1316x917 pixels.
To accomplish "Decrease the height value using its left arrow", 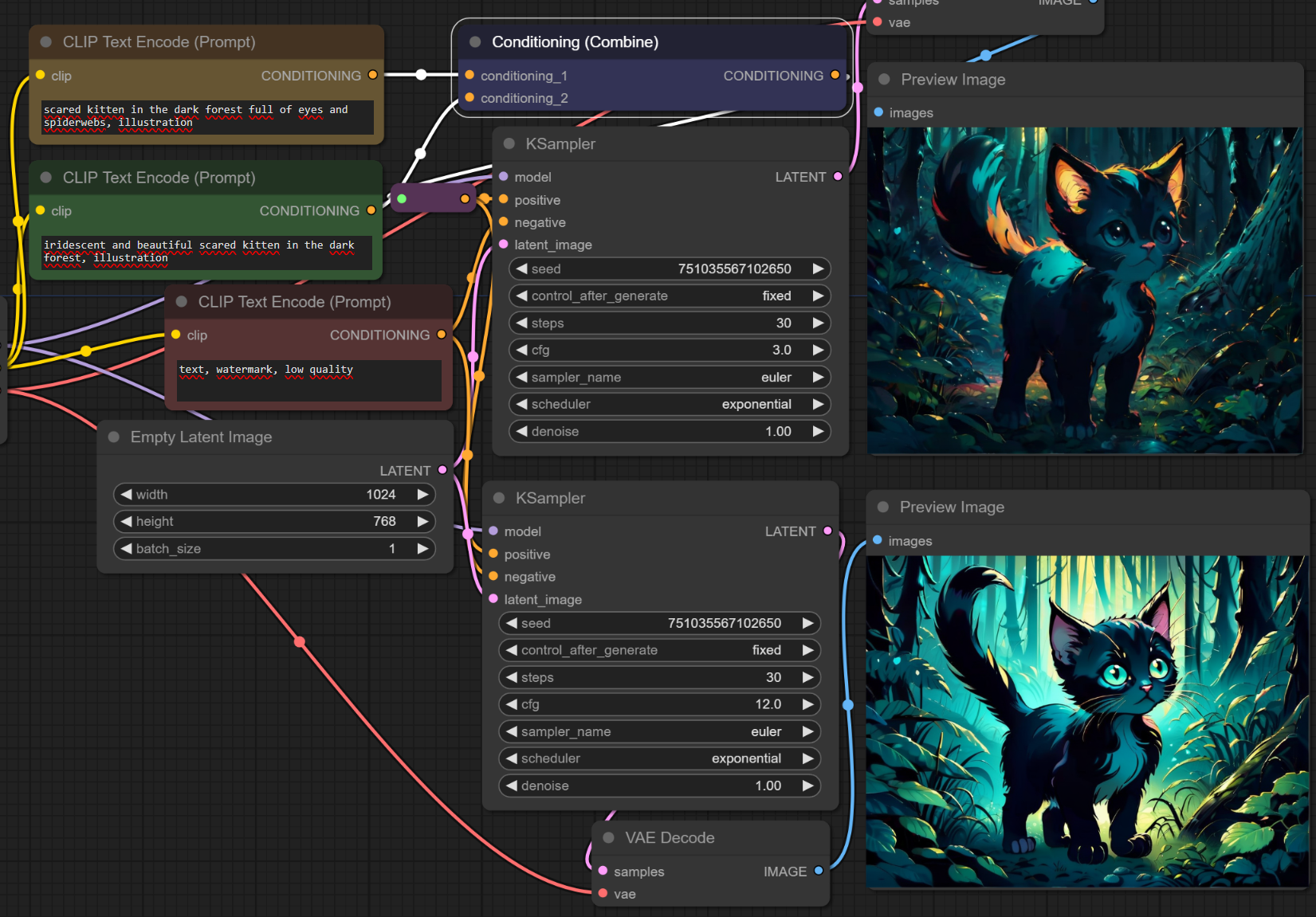I will (x=126, y=522).
